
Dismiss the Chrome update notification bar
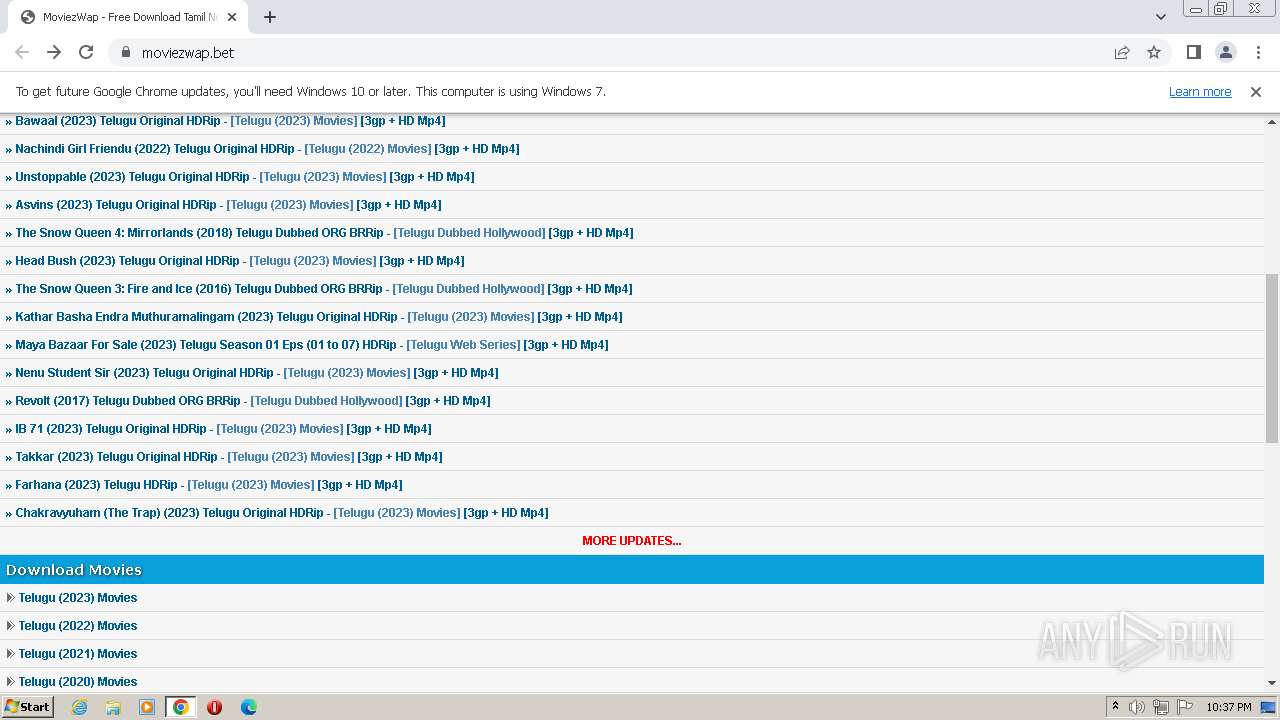pyautogui.click(x=1256, y=91)
